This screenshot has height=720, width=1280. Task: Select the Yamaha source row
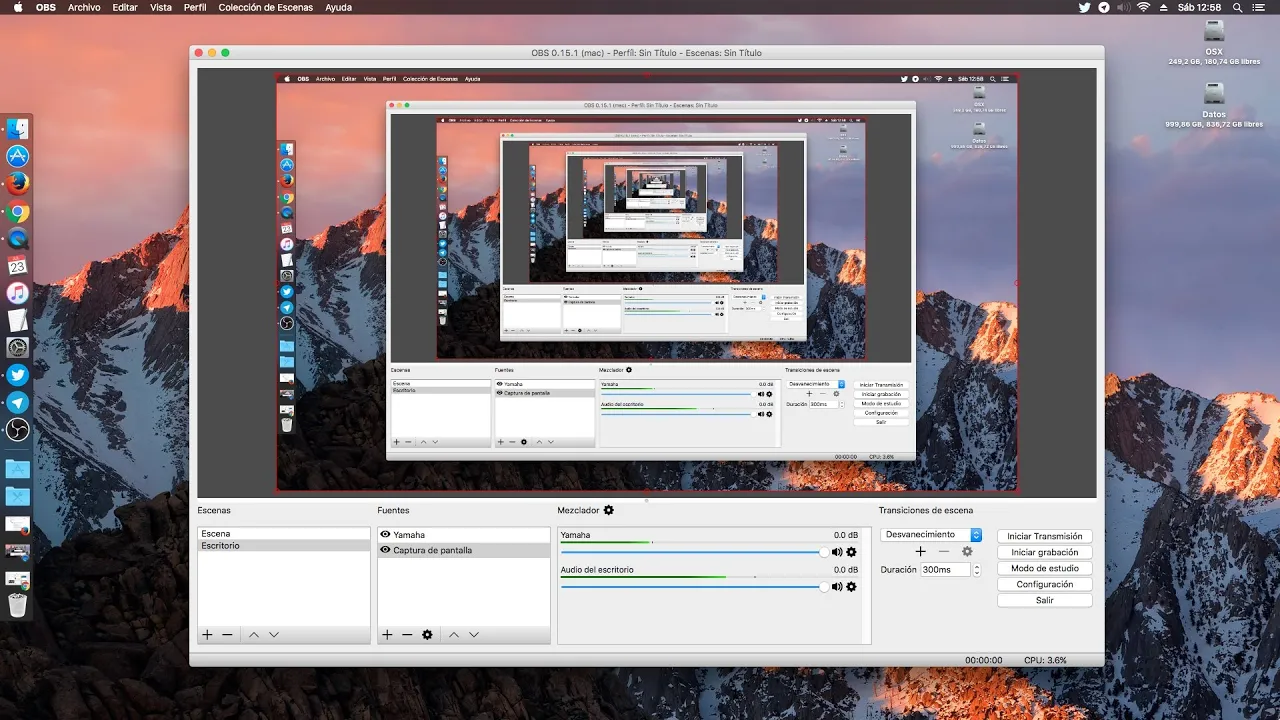pyautogui.click(x=464, y=535)
